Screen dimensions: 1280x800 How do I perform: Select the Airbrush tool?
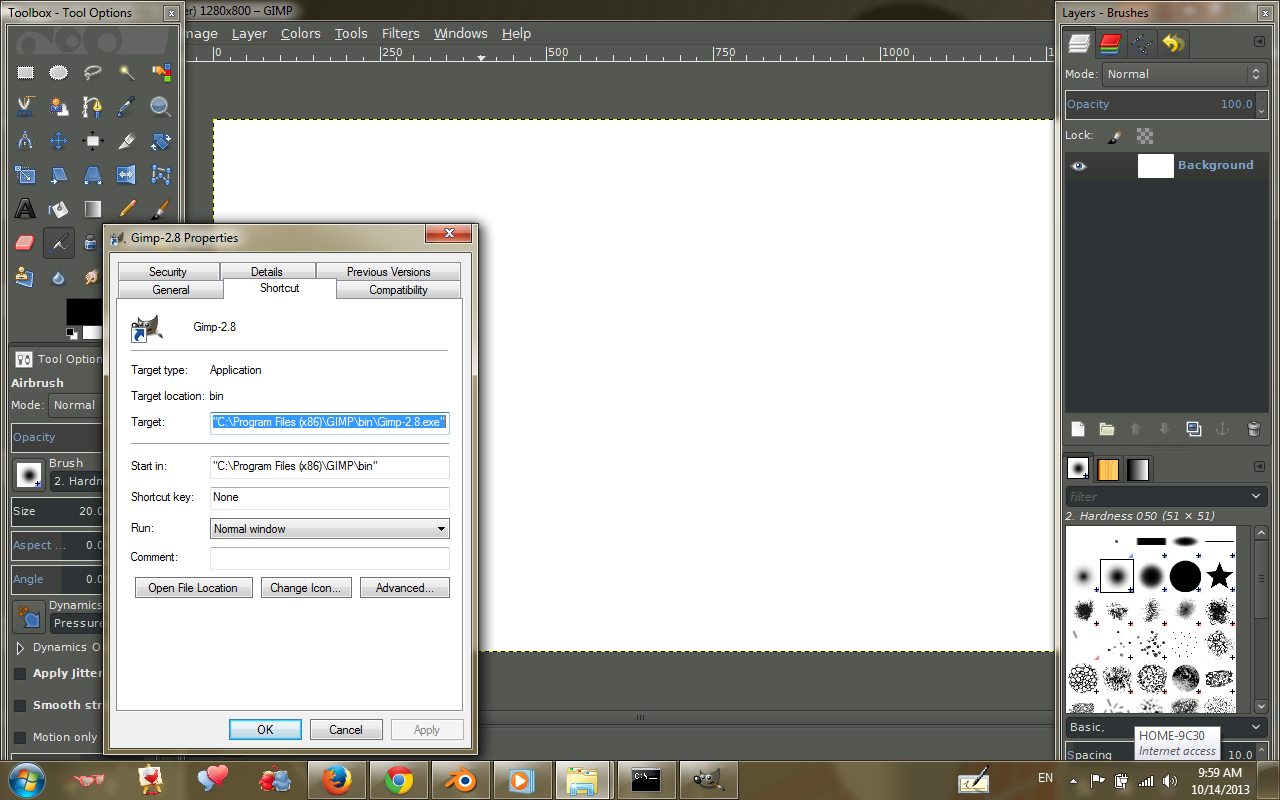pyautogui.click(x=59, y=243)
